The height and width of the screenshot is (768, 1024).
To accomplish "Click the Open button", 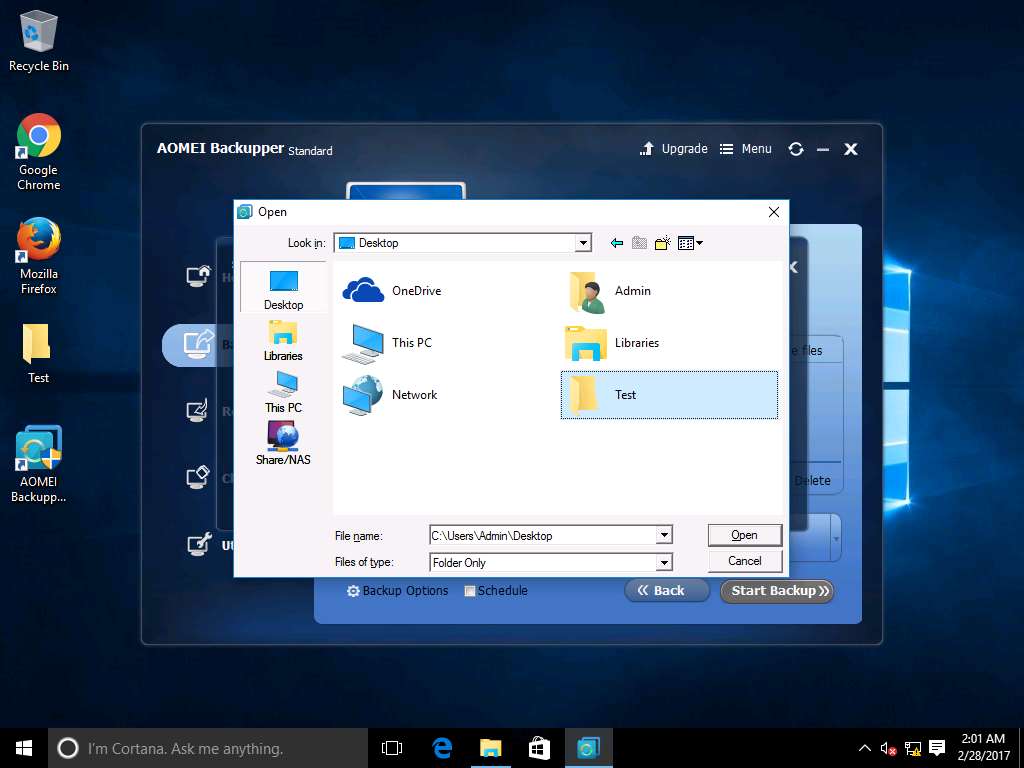I will [744, 535].
